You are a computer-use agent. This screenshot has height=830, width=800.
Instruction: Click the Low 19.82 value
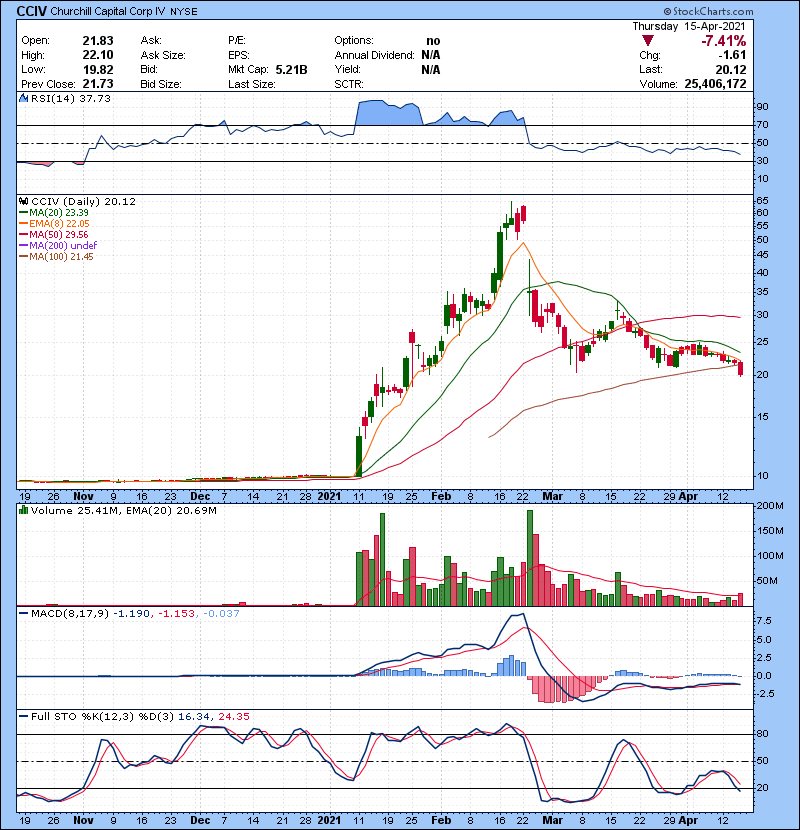pyautogui.click(x=98, y=69)
